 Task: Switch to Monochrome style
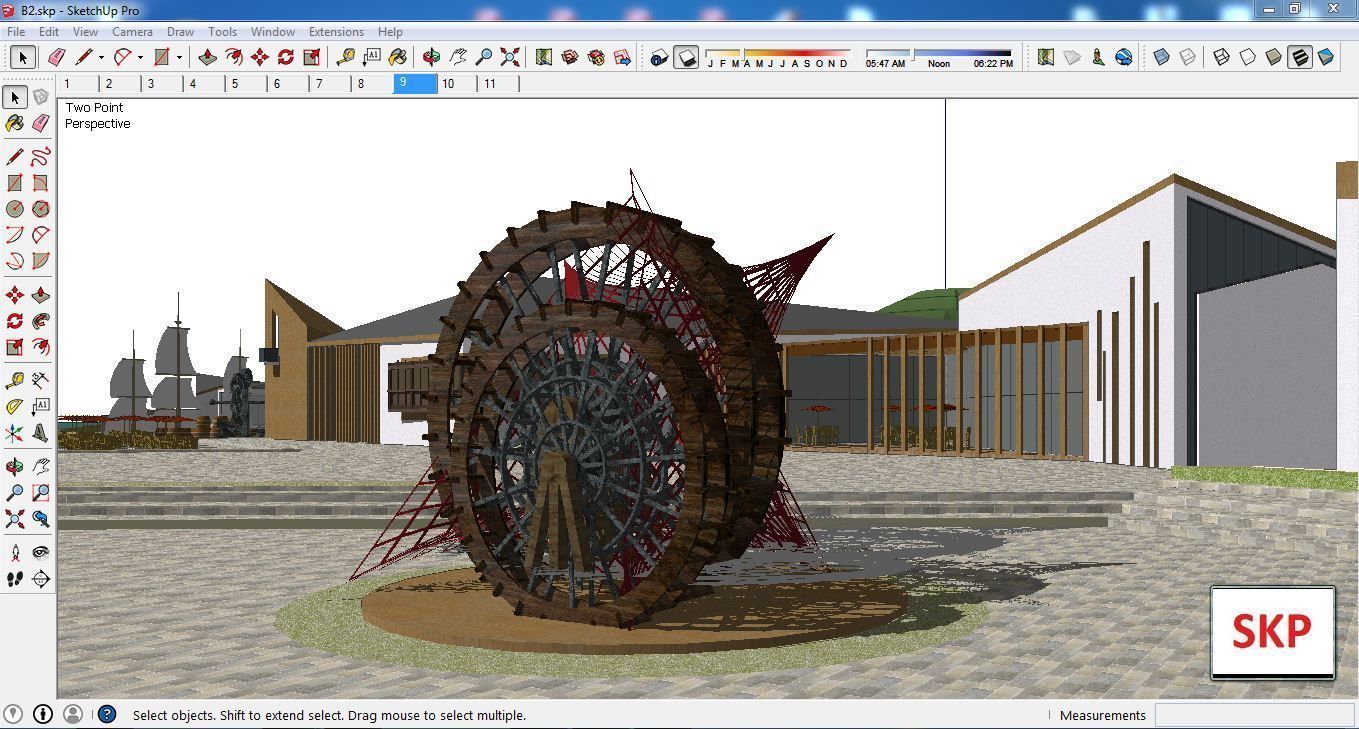point(1325,57)
